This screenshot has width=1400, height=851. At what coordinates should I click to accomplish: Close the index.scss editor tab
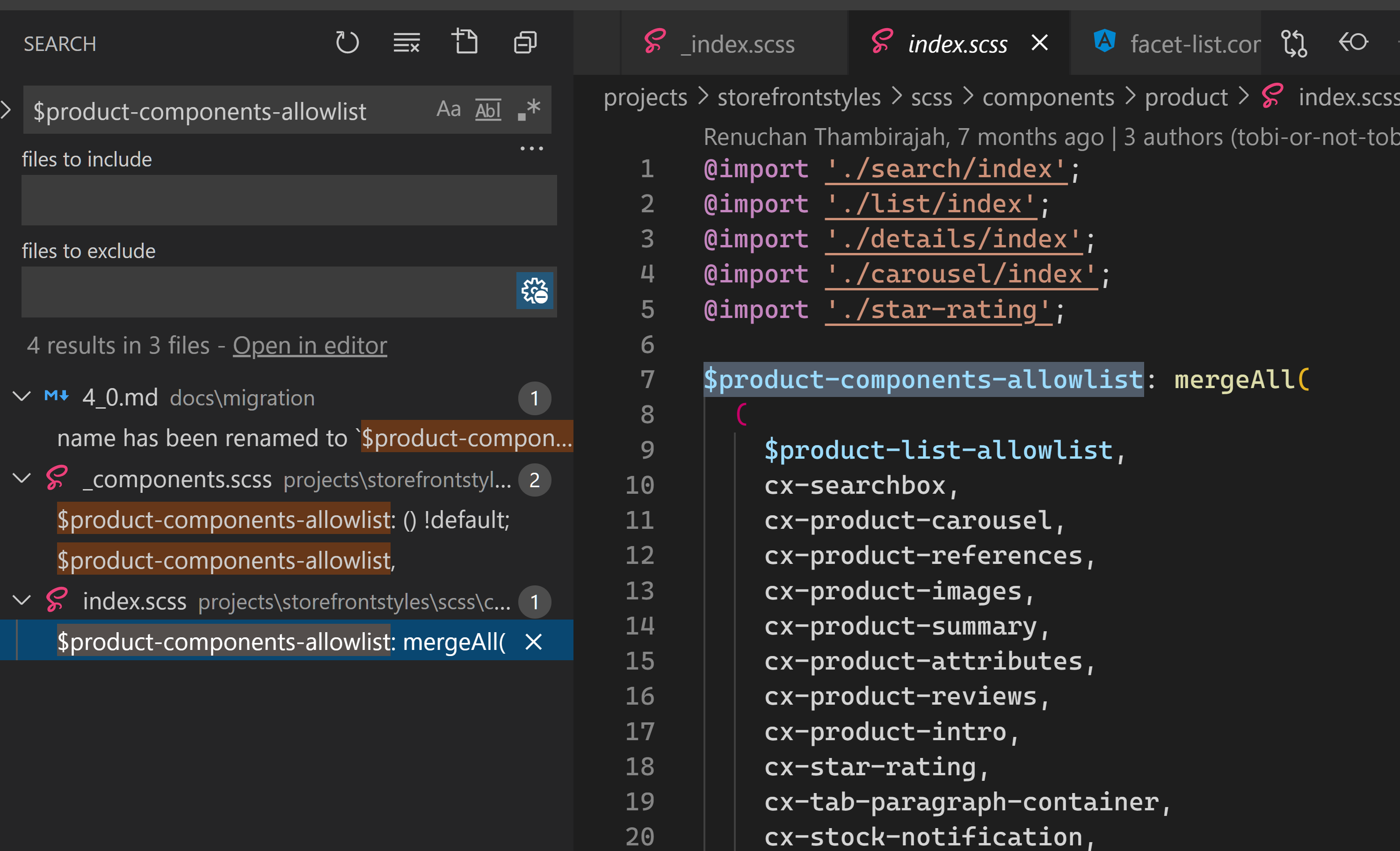pyautogui.click(x=1039, y=43)
